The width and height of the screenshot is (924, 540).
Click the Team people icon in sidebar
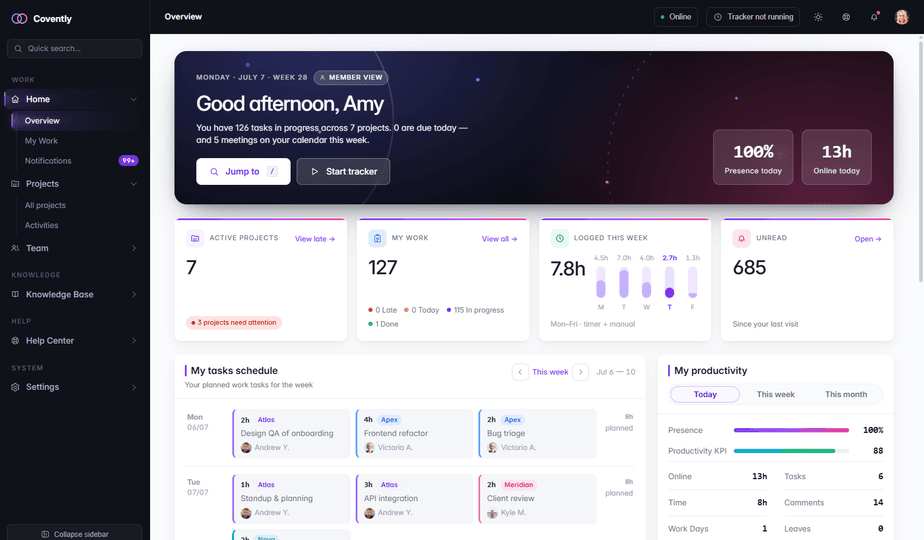pyautogui.click(x=15, y=248)
